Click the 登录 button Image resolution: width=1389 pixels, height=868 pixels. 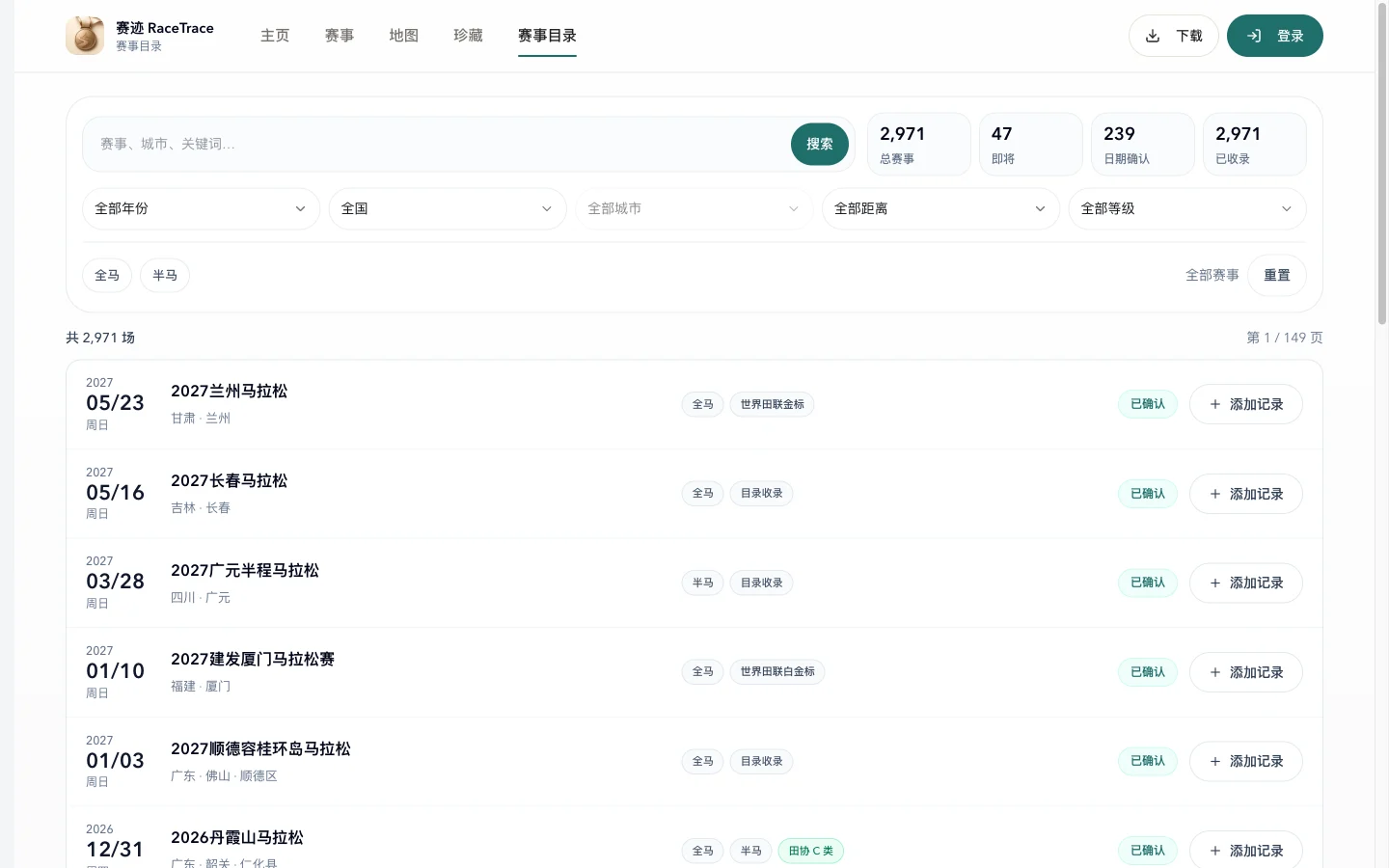[x=1275, y=36]
